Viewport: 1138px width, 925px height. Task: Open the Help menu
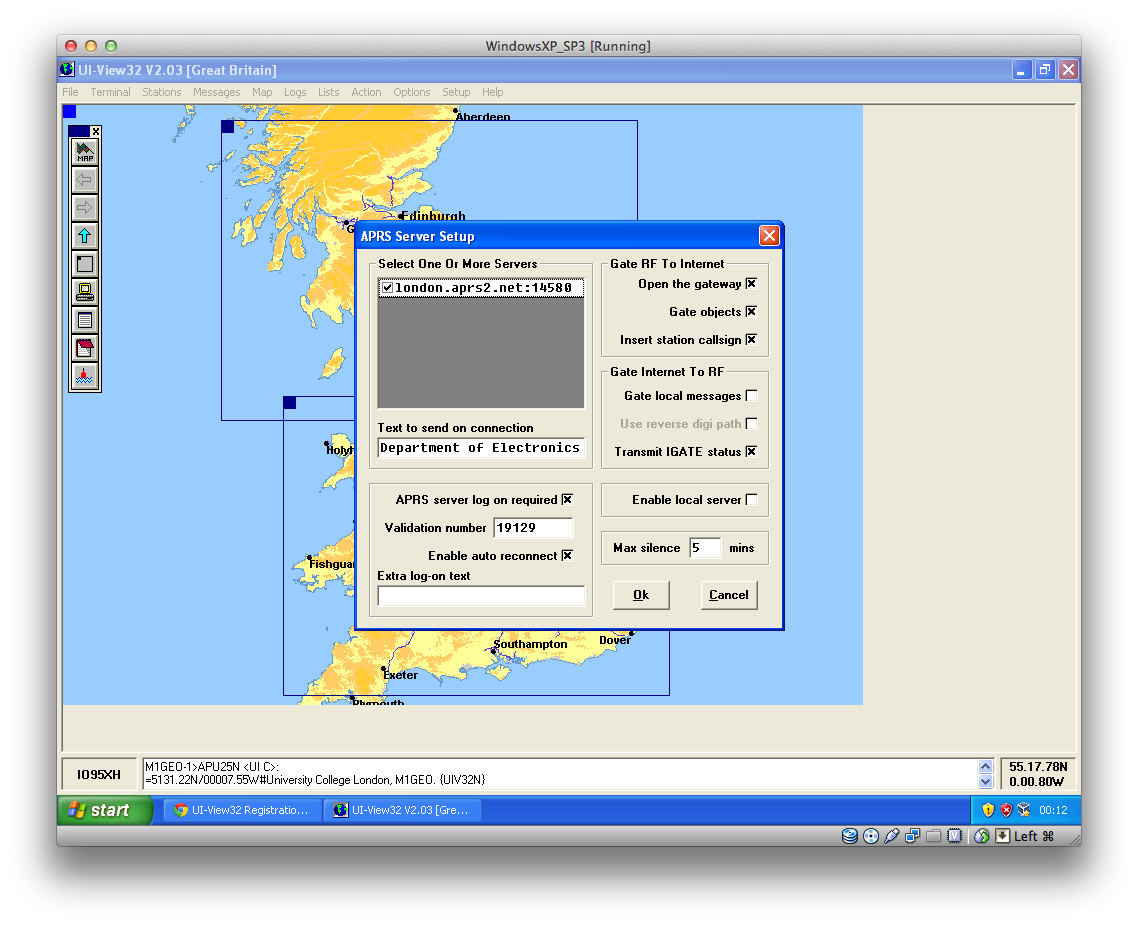492,92
